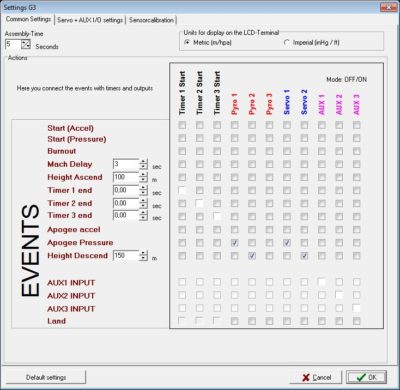Click the Servo 2 column header

point(304,102)
